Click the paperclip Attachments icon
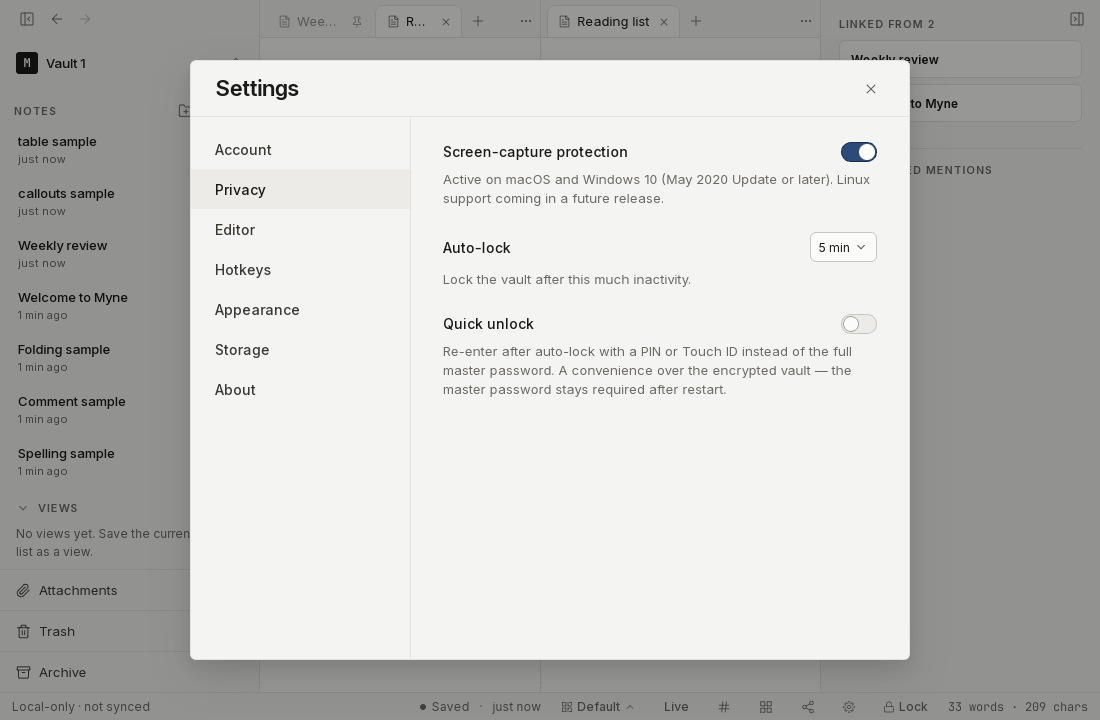Screen dimensions: 1100x720 [x=23, y=590]
